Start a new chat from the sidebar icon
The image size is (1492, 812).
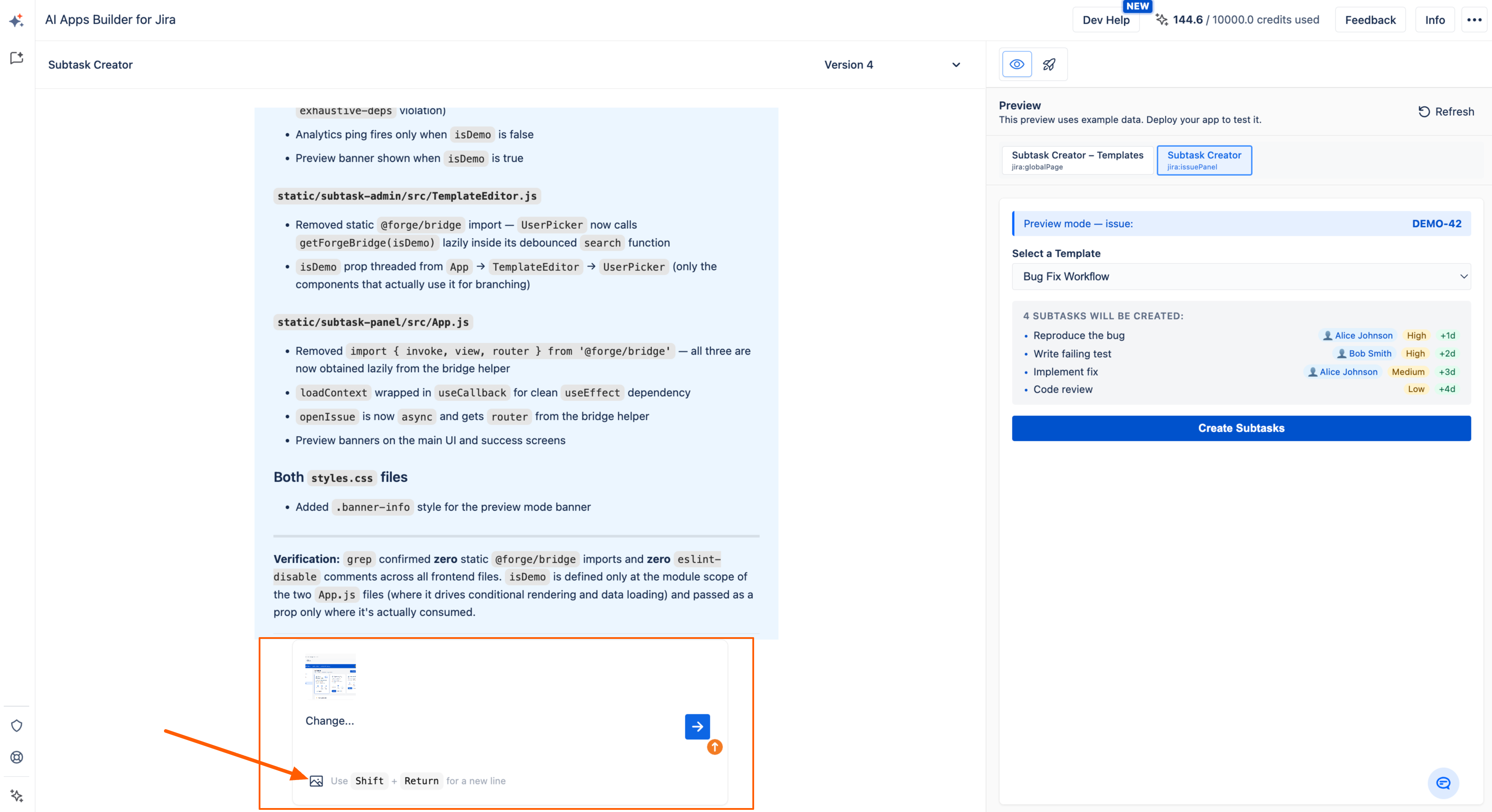pyautogui.click(x=17, y=58)
